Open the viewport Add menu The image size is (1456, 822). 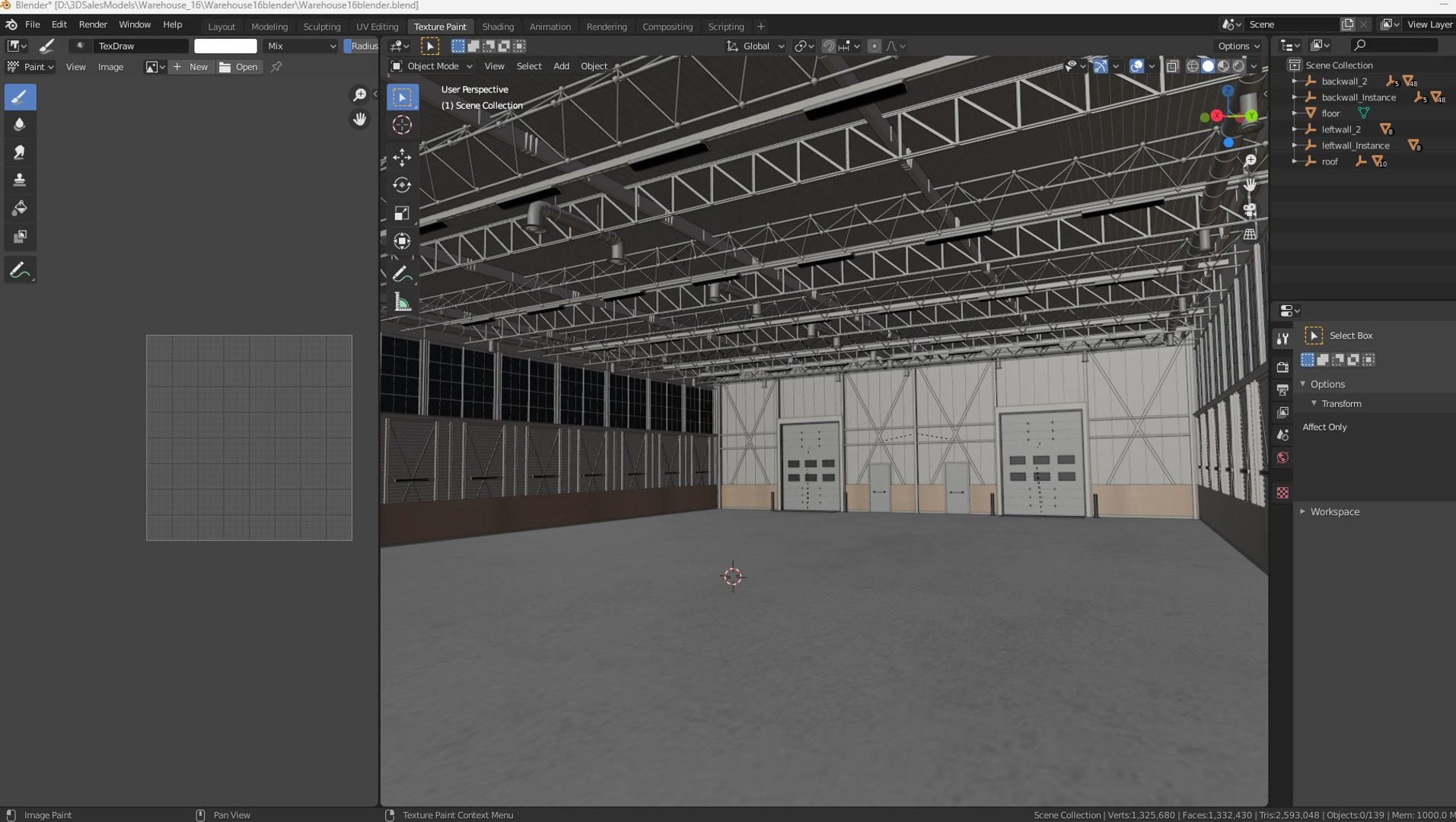(561, 66)
